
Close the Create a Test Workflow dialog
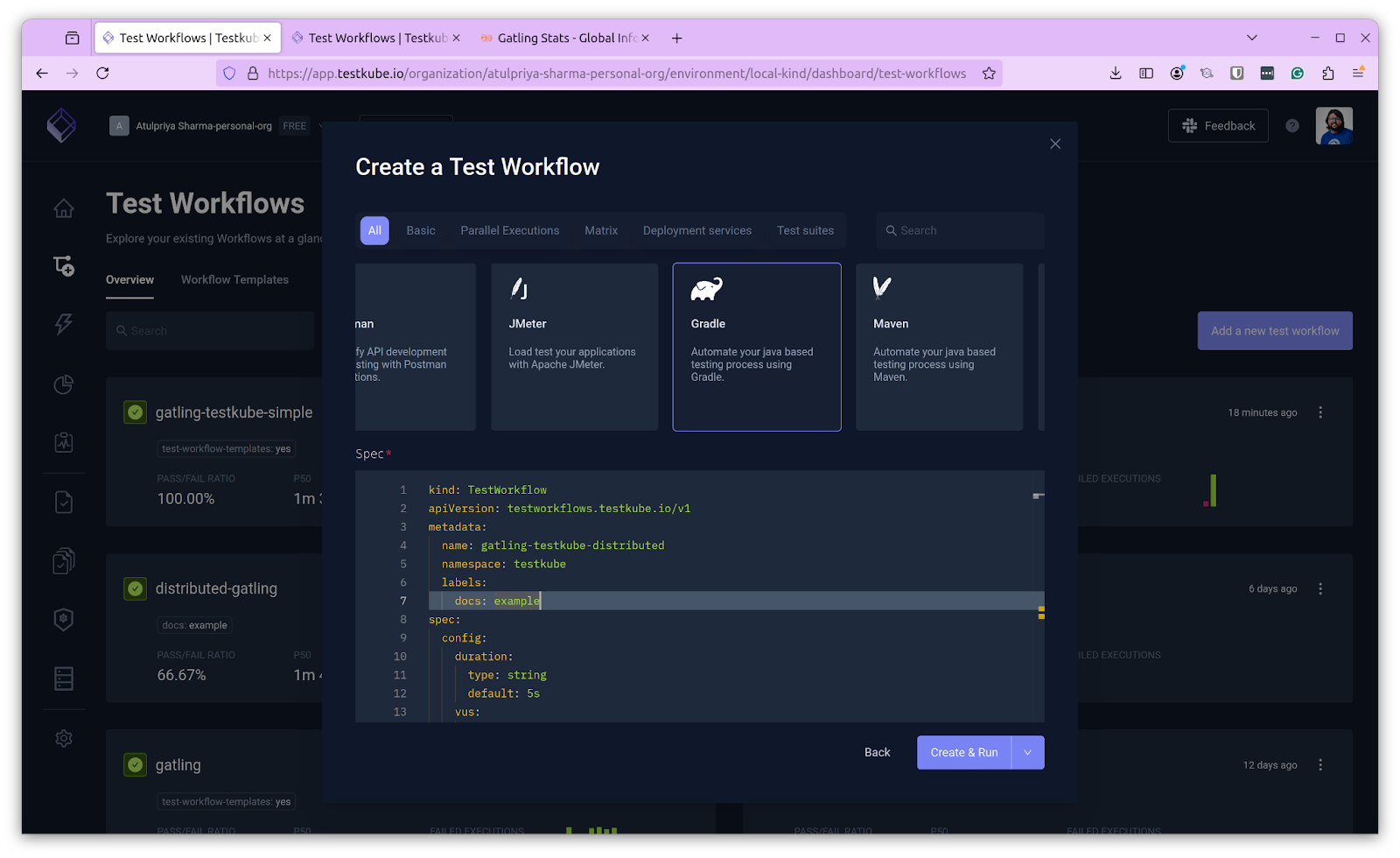1055,144
